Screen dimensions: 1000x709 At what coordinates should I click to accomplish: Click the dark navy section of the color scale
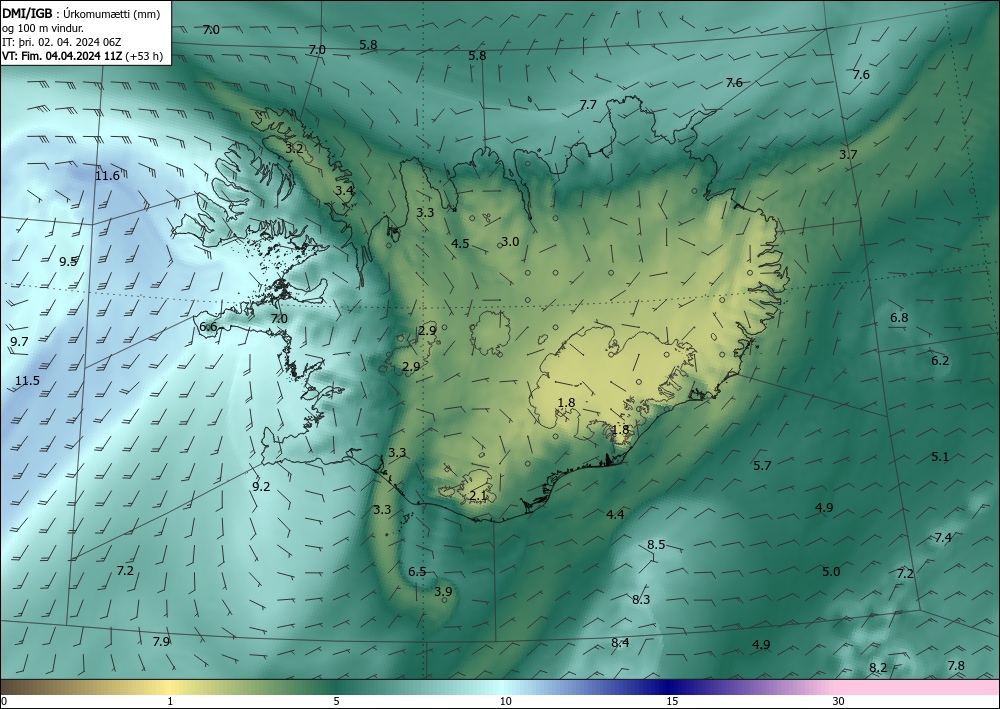[670, 688]
